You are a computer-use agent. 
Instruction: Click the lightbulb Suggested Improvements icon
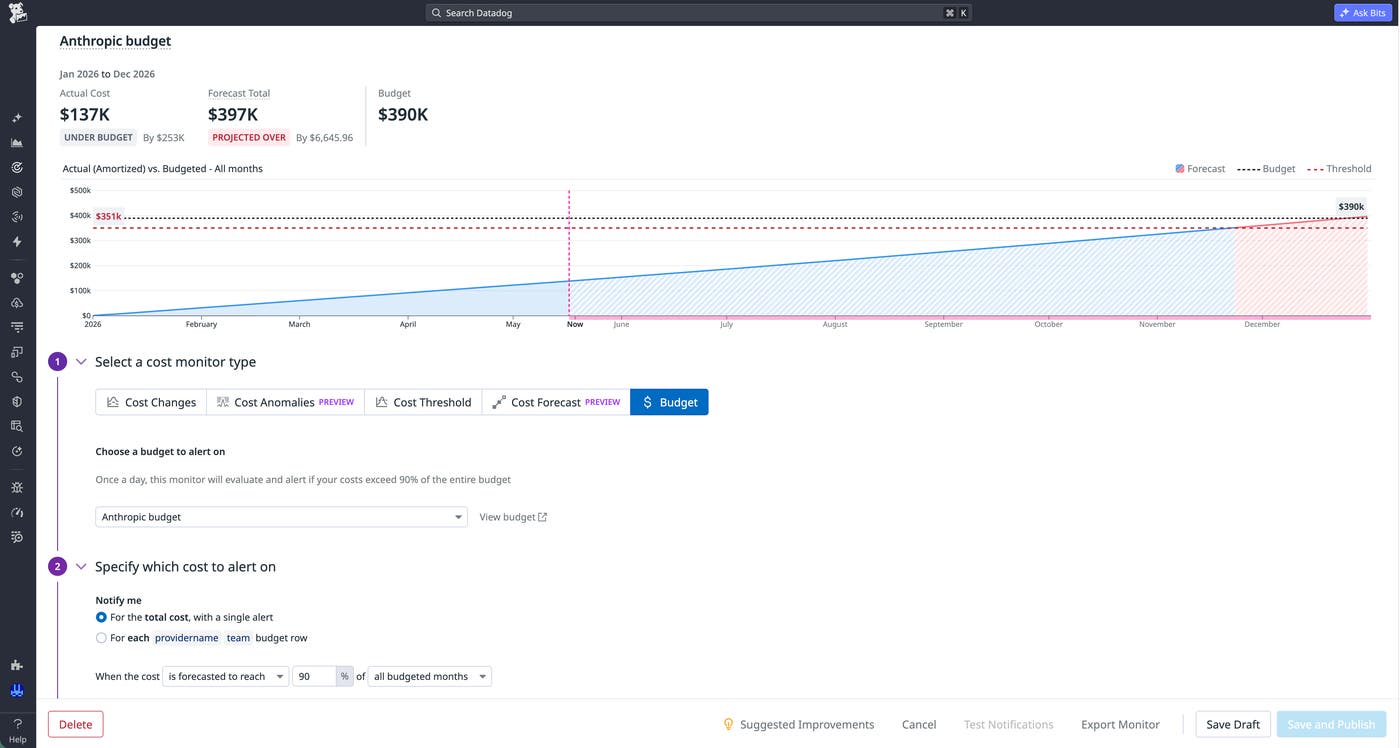click(x=728, y=724)
